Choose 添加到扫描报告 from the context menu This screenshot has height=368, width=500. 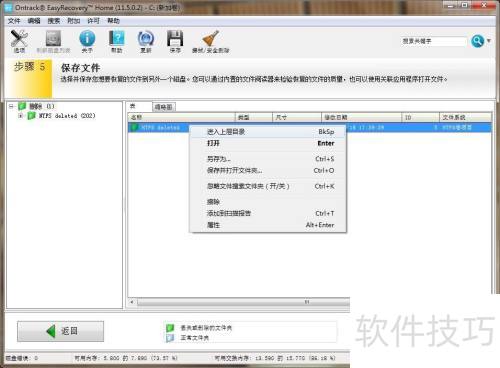tap(268, 213)
